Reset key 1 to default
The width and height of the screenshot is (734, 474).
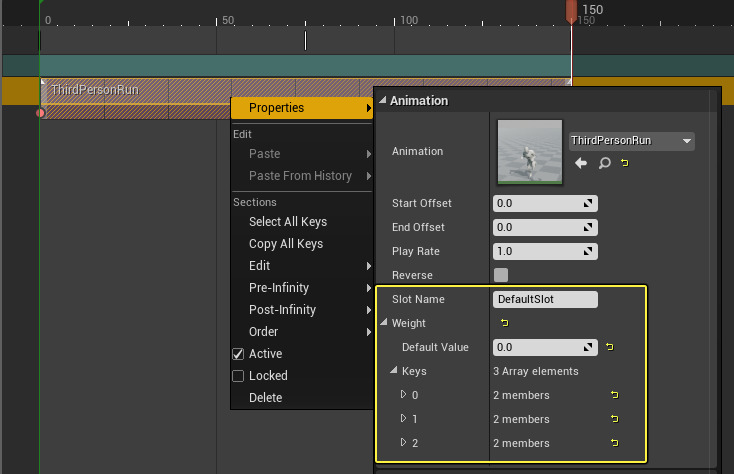(613, 419)
